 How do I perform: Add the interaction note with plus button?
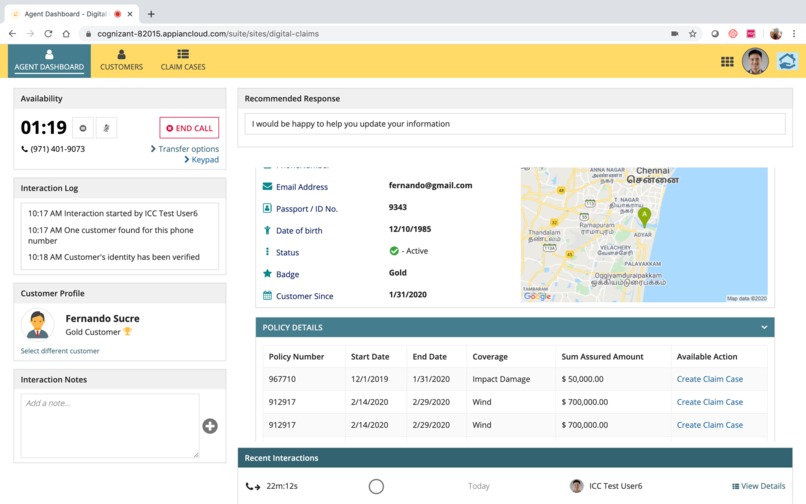click(210, 426)
